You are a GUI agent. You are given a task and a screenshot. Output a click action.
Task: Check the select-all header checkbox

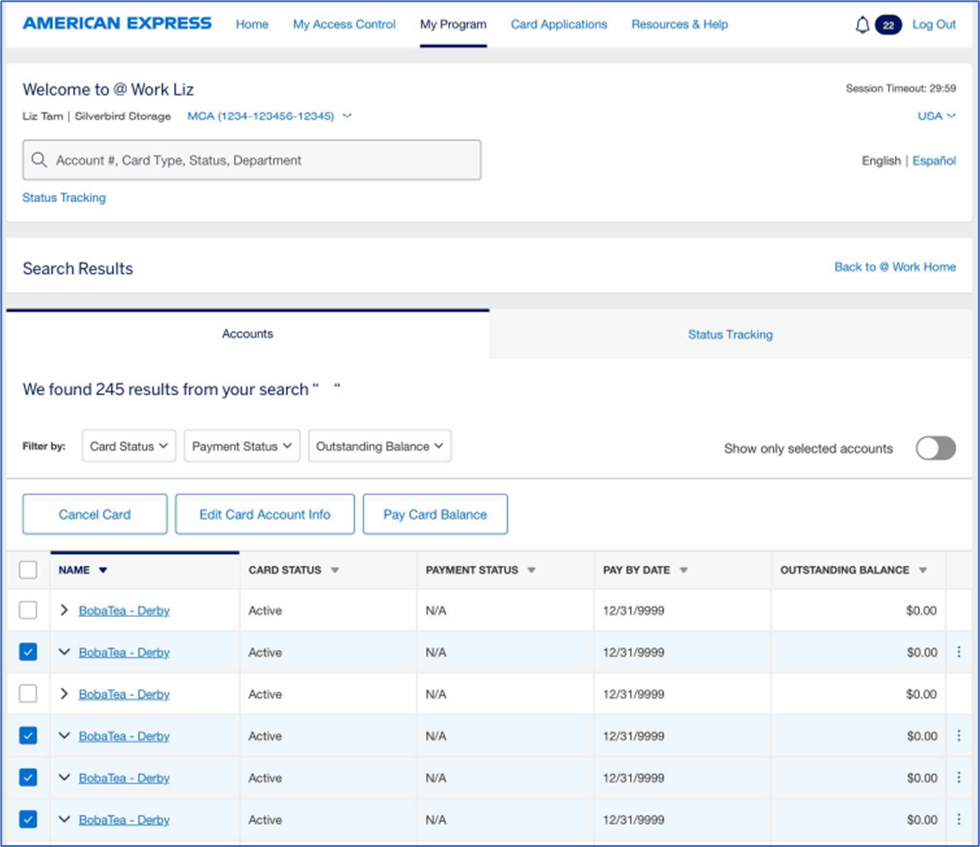click(x=28, y=570)
